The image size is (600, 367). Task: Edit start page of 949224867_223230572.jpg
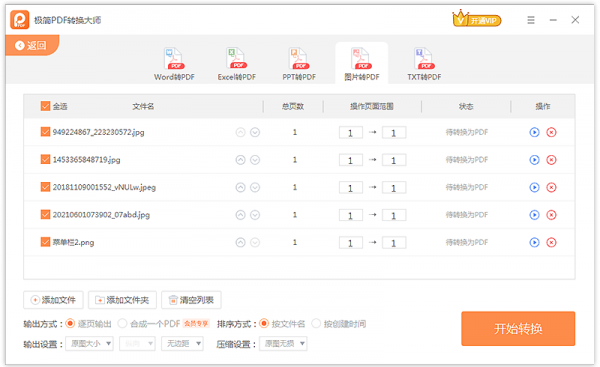click(x=351, y=133)
